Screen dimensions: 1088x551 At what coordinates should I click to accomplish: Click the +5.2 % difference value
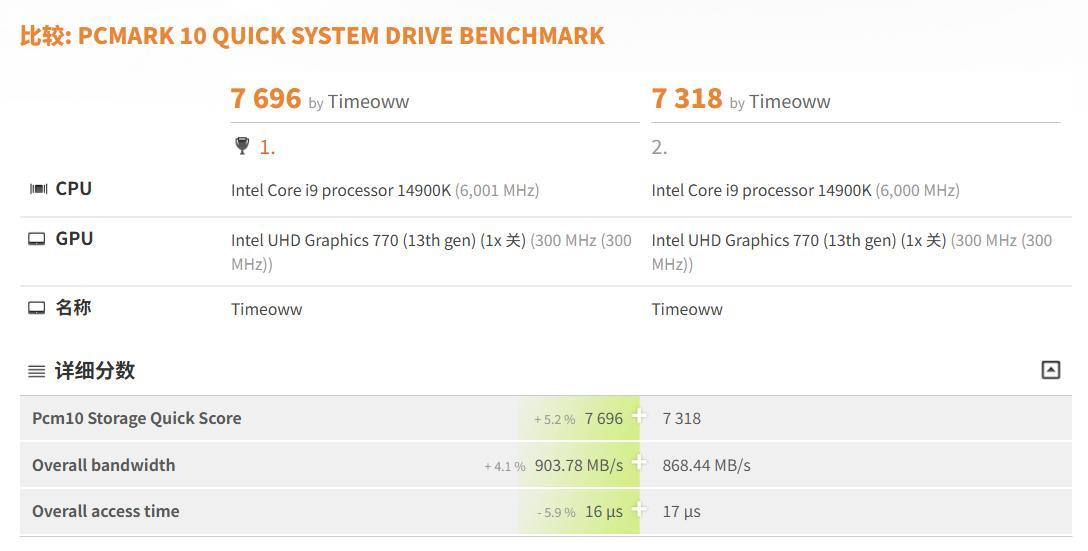click(x=554, y=420)
